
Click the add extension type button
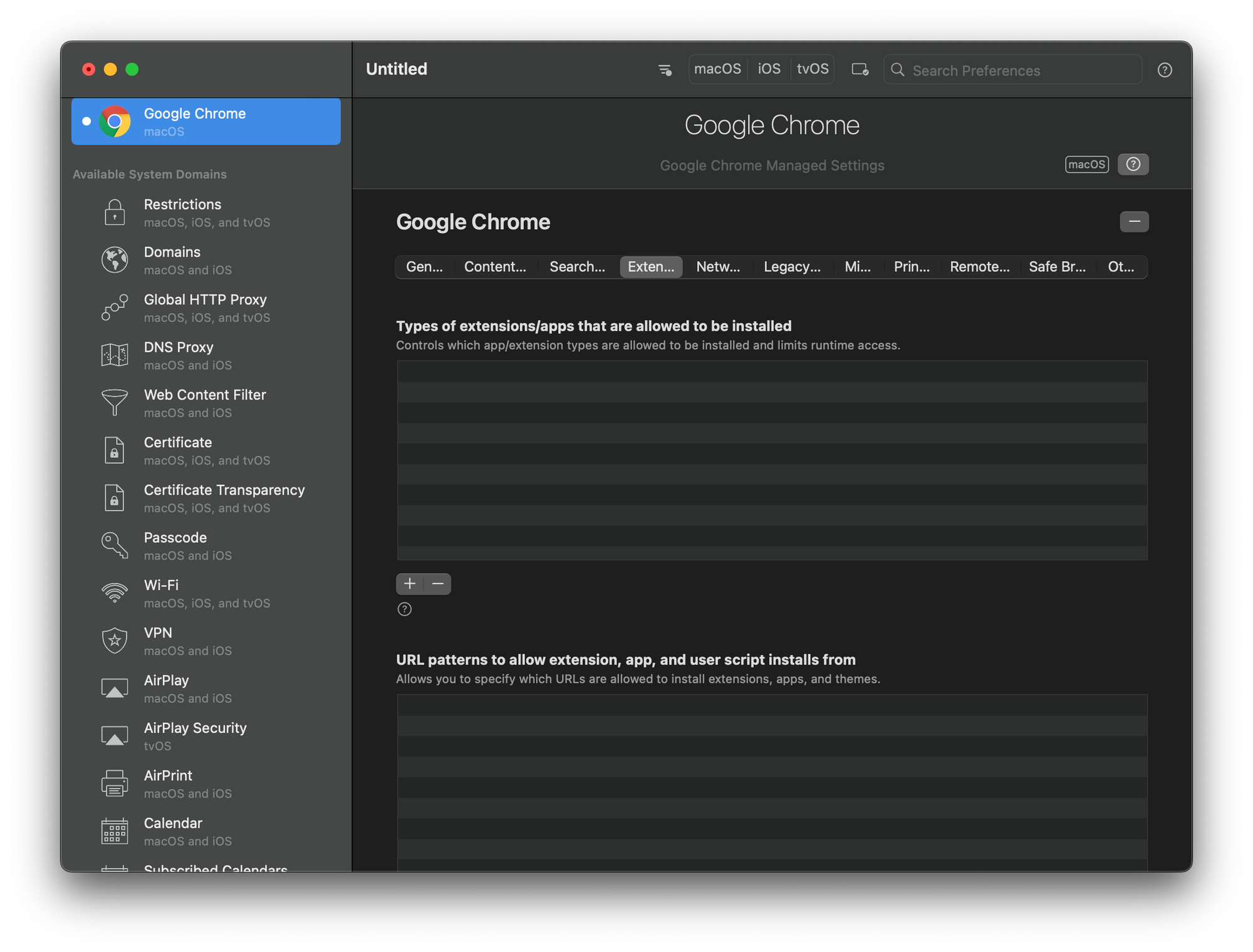coord(410,583)
